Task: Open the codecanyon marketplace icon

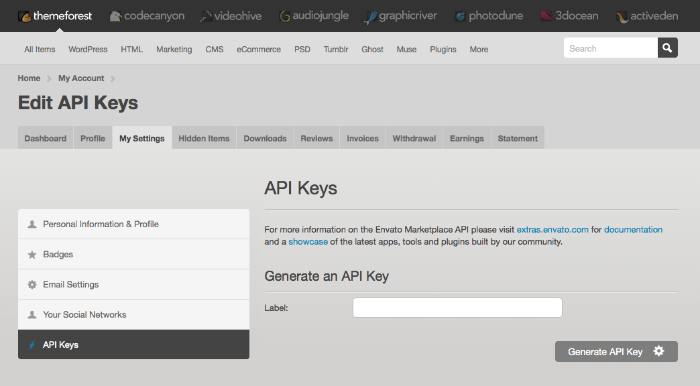Action: pyautogui.click(x=116, y=17)
